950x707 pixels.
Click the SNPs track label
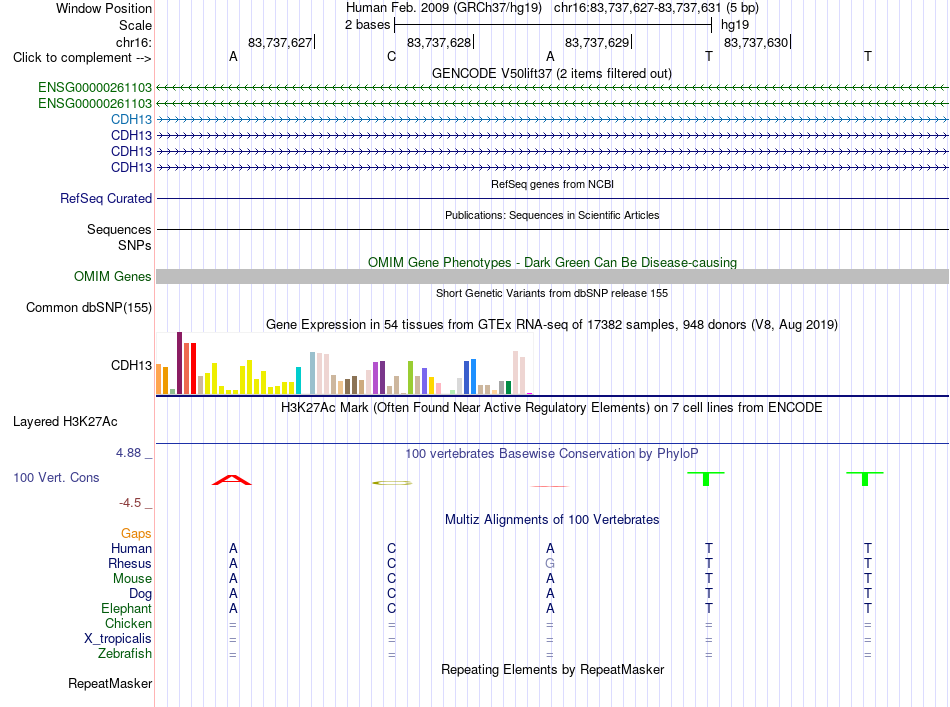(x=135, y=245)
